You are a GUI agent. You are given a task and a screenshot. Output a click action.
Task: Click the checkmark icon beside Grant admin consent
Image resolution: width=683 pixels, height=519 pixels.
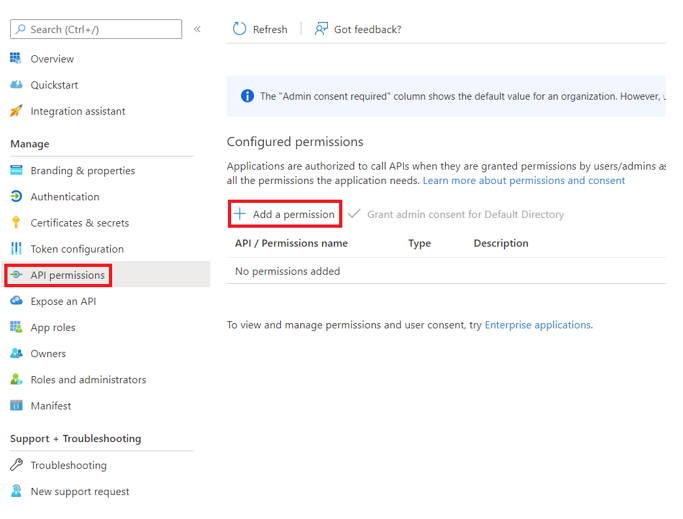coord(354,214)
